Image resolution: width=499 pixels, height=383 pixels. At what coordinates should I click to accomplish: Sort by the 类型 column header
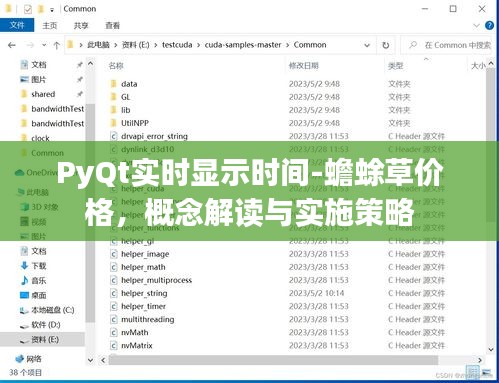(x=395, y=66)
